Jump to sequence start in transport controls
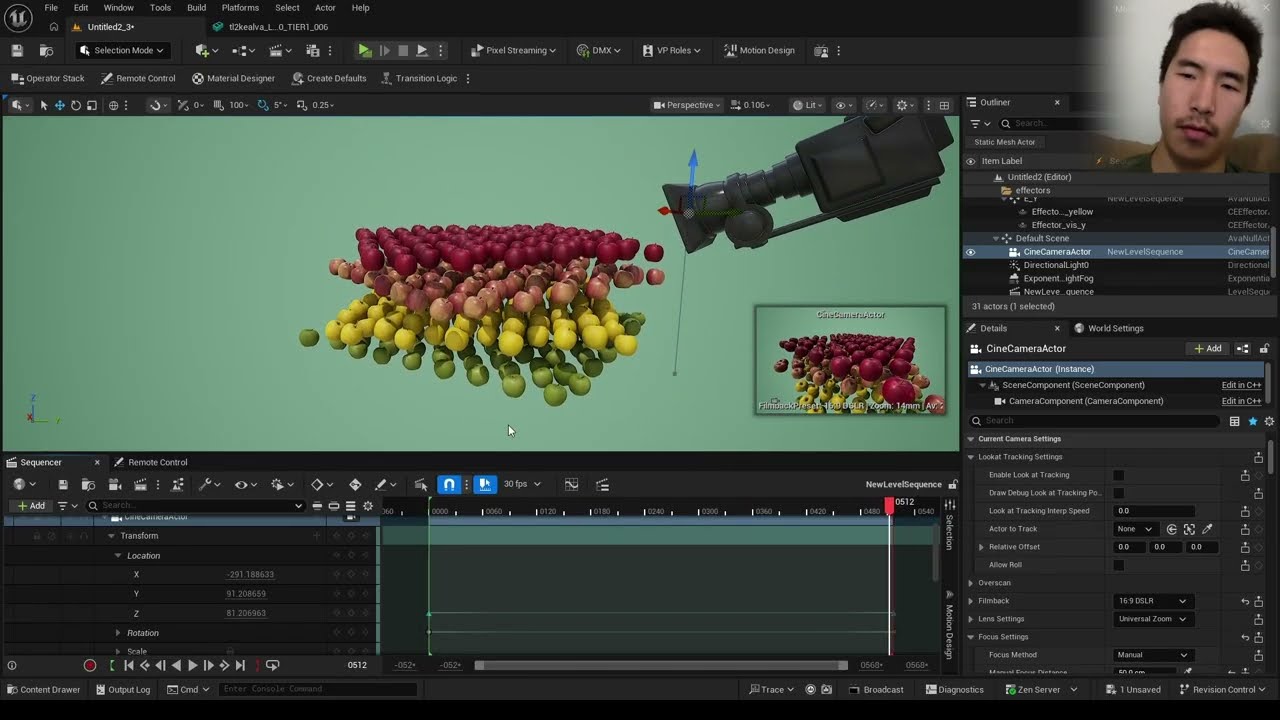The width and height of the screenshot is (1280, 720). pos(128,665)
